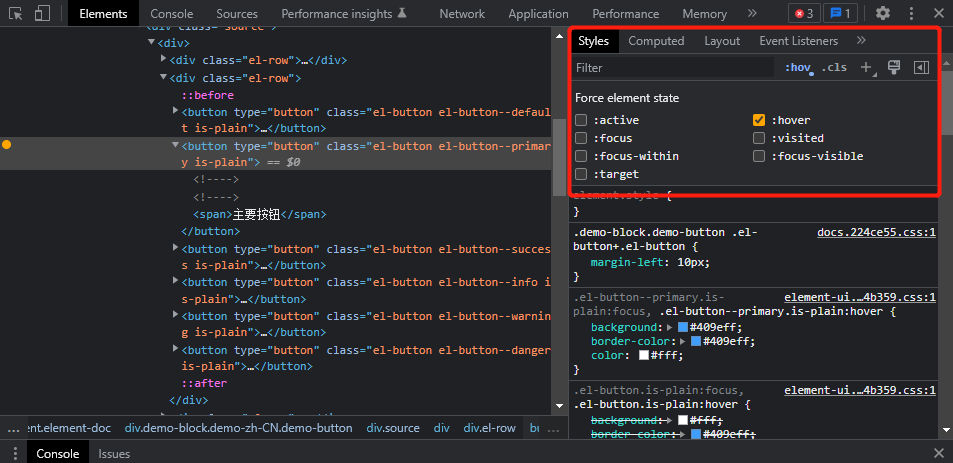
Task: Expand the el-button--success button node
Action: [176, 247]
